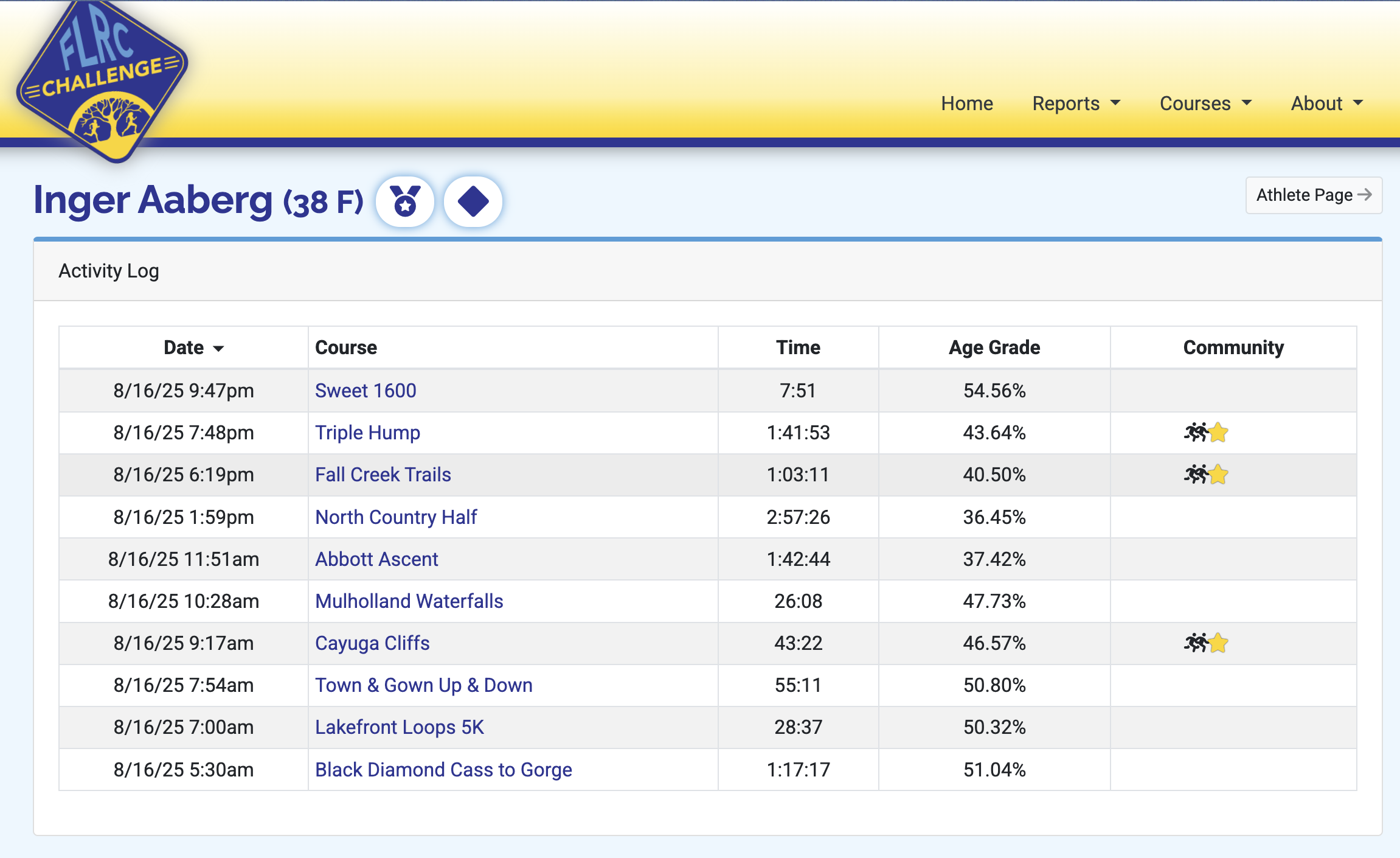Sort by Date column header

pos(193,347)
